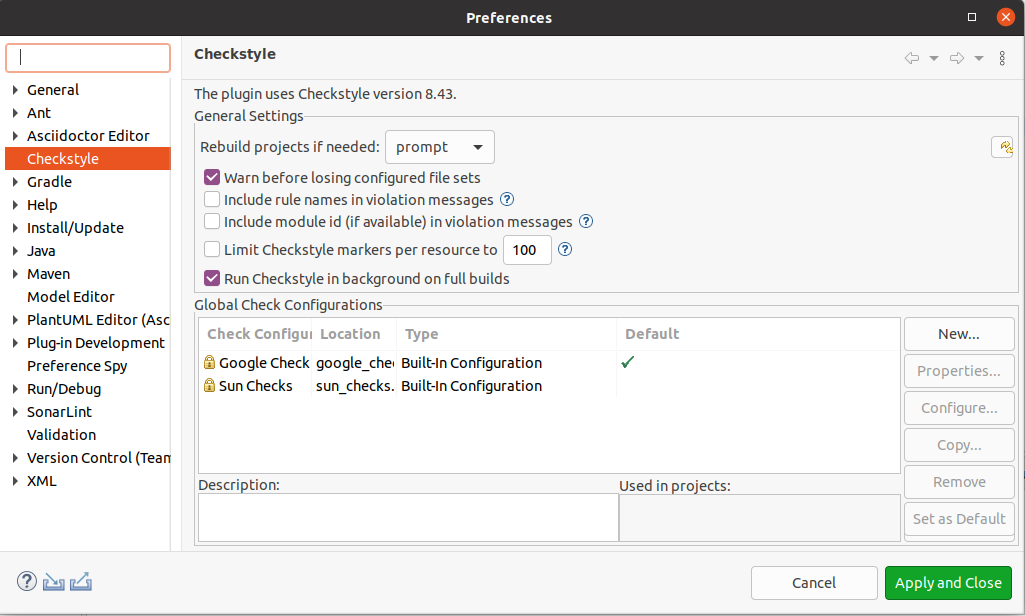The image size is (1025, 616).
Task: Open help for Include module id option
Action: coord(586,222)
